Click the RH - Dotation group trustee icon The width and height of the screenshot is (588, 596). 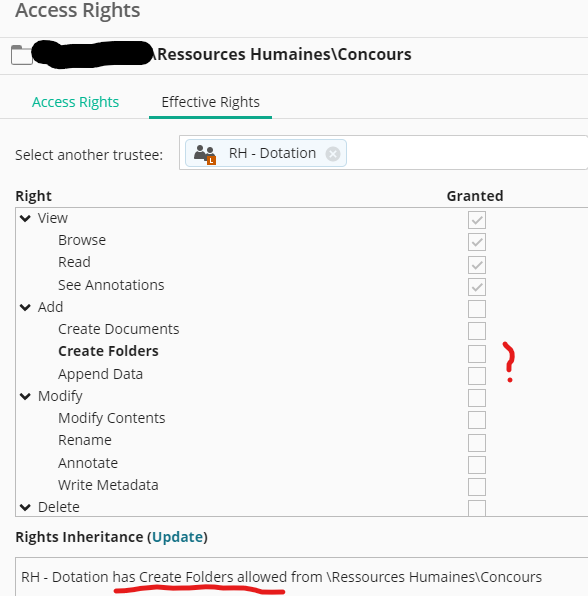click(x=205, y=154)
